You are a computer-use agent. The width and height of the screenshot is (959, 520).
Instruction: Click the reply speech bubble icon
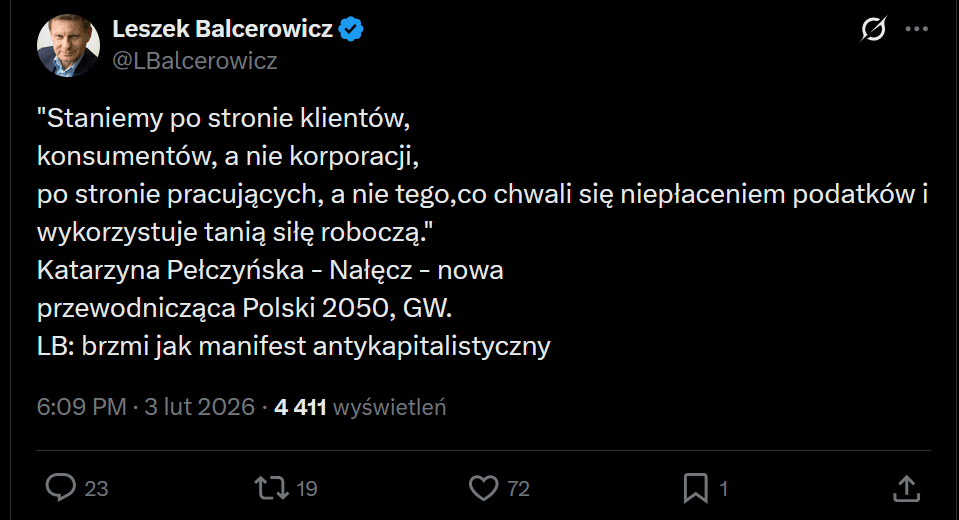coord(62,487)
